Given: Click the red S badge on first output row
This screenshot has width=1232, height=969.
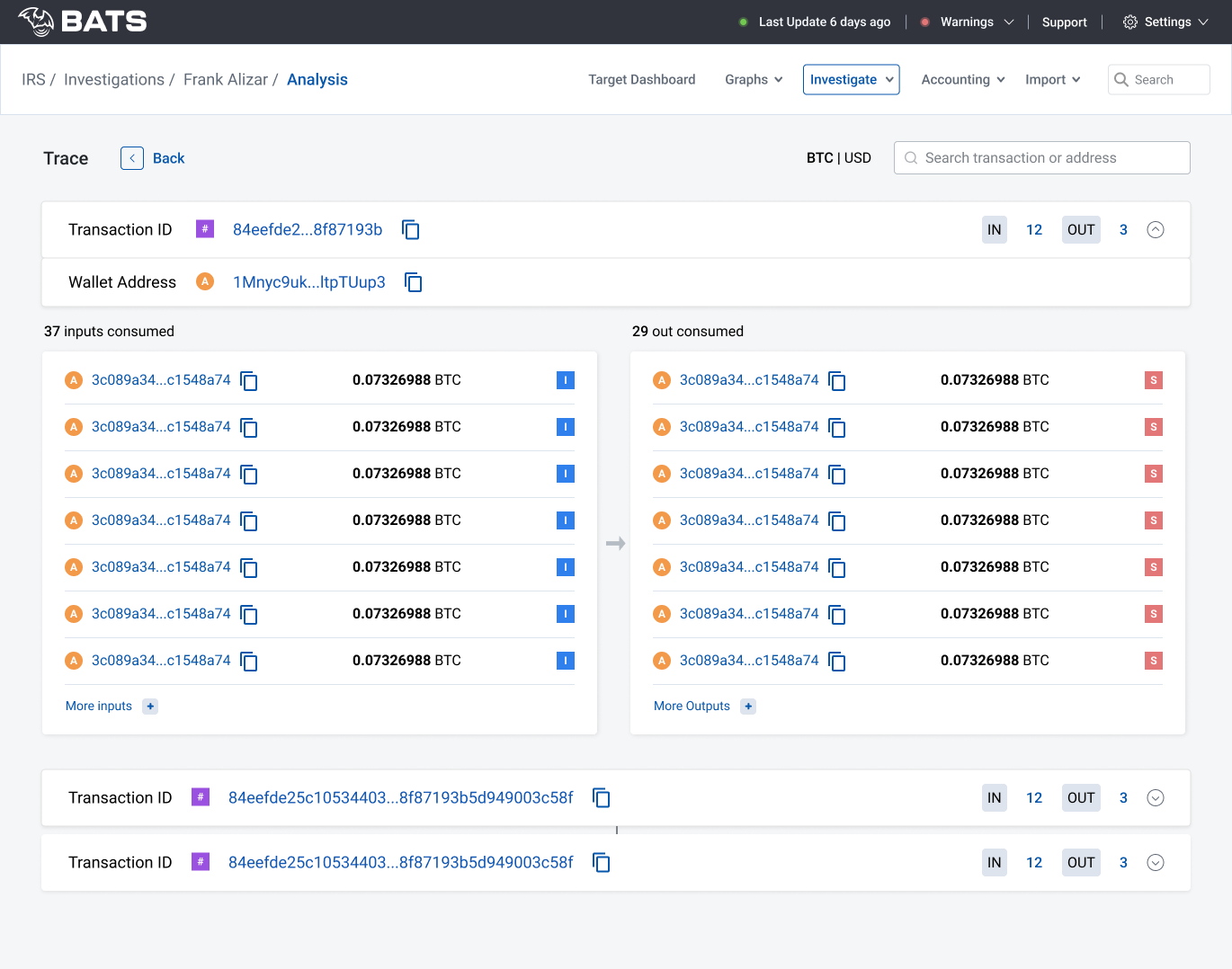Looking at the screenshot, I should click(1153, 380).
